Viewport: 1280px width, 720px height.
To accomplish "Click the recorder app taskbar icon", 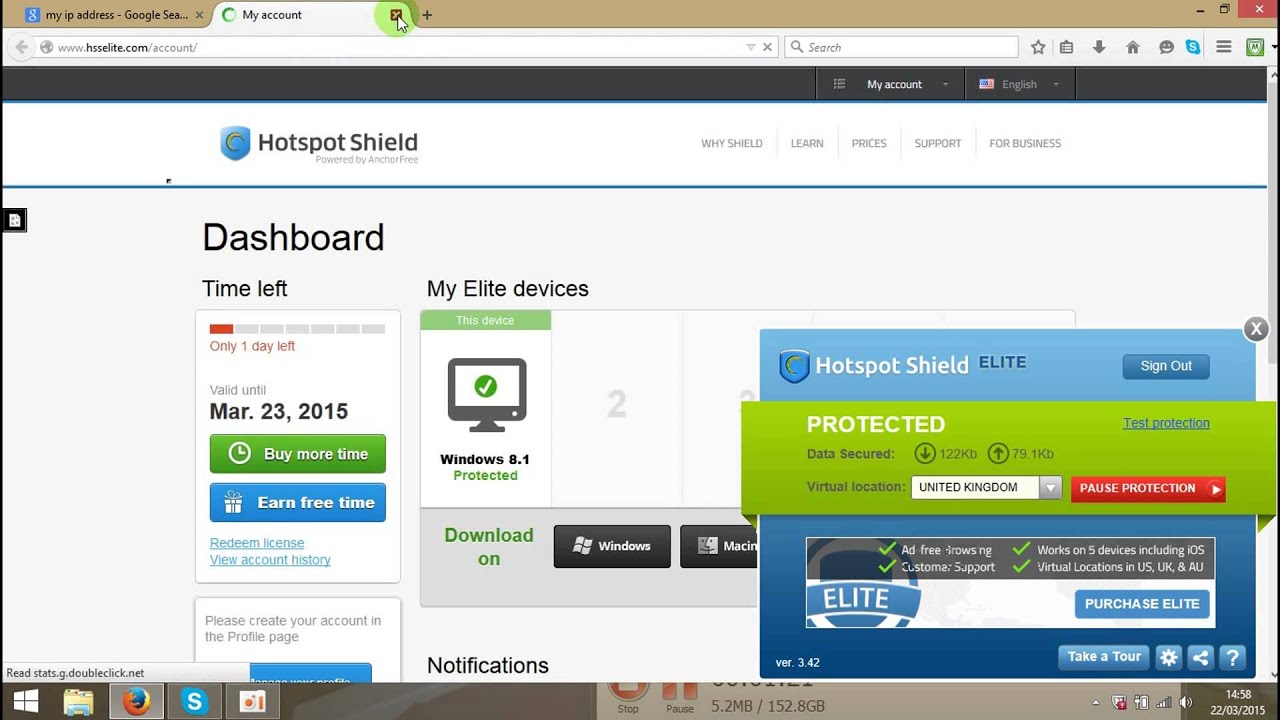I will click(x=252, y=703).
